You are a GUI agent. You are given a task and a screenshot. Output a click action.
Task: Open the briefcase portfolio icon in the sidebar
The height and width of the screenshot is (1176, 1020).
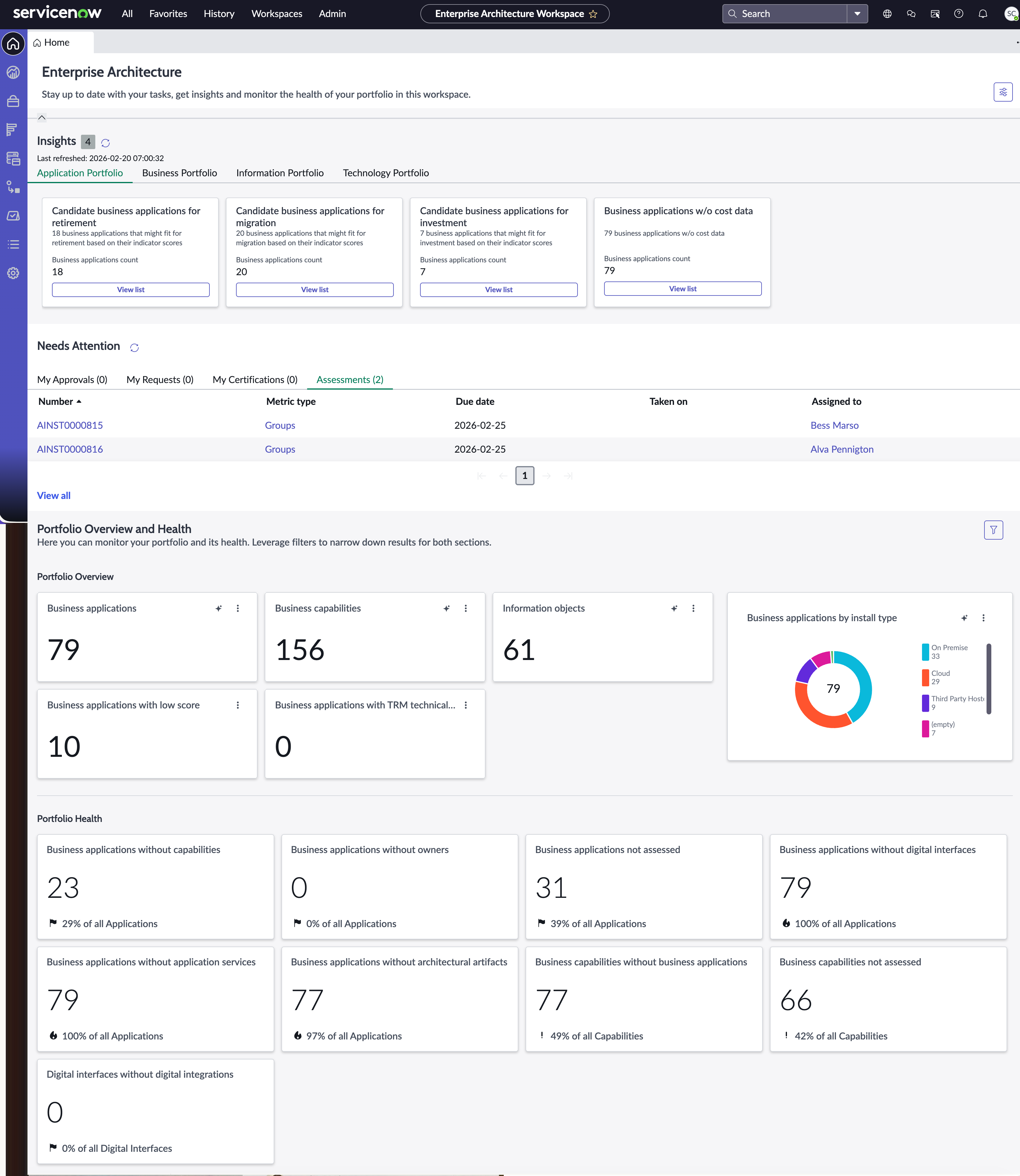(x=13, y=101)
